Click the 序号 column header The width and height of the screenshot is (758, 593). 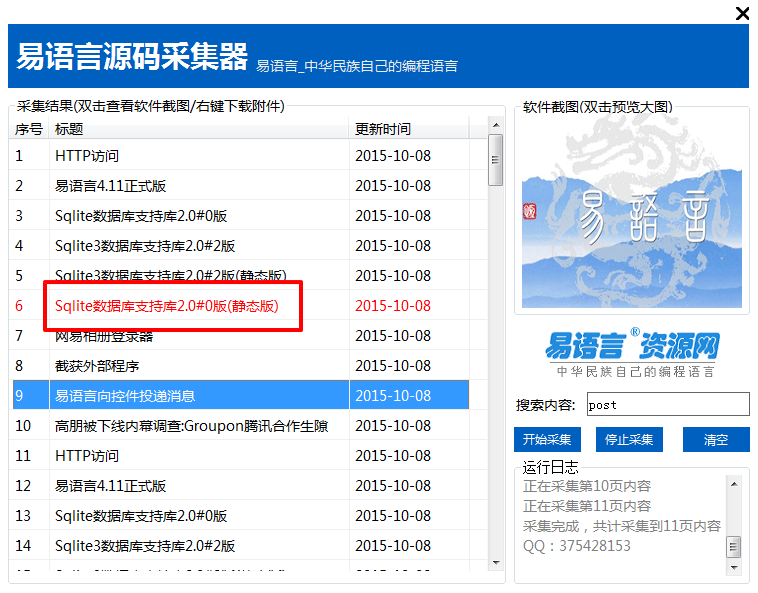[x=29, y=129]
